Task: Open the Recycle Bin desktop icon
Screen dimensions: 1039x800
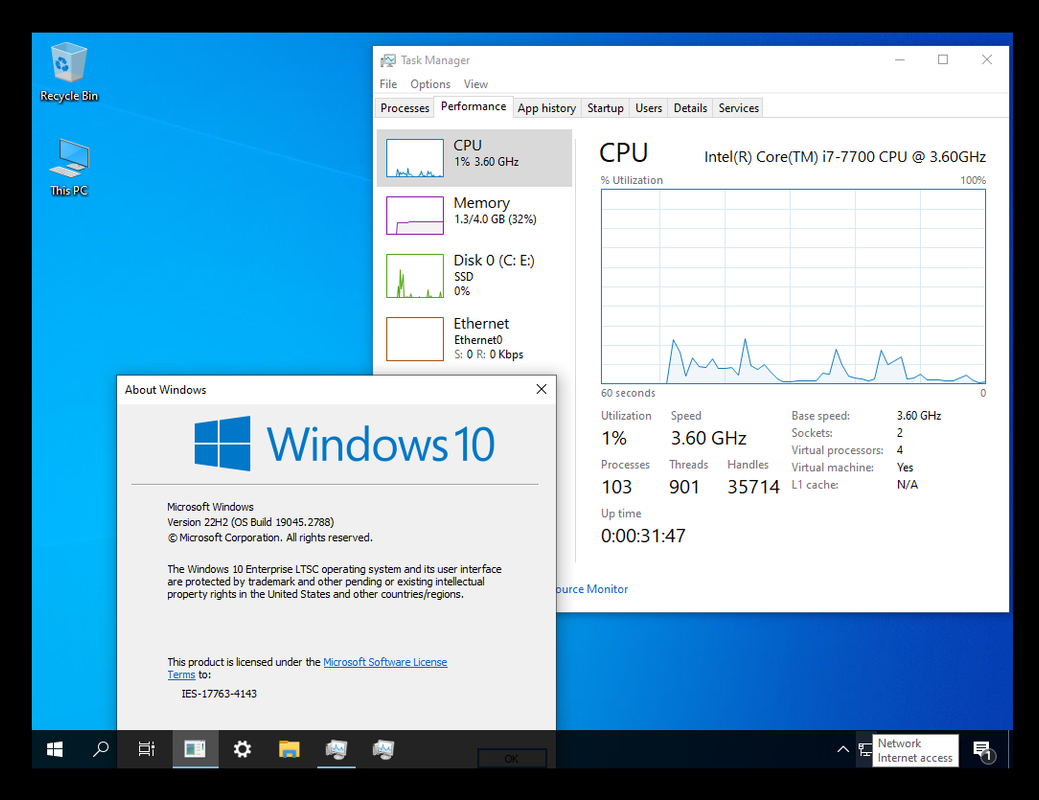Action: (x=69, y=72)
